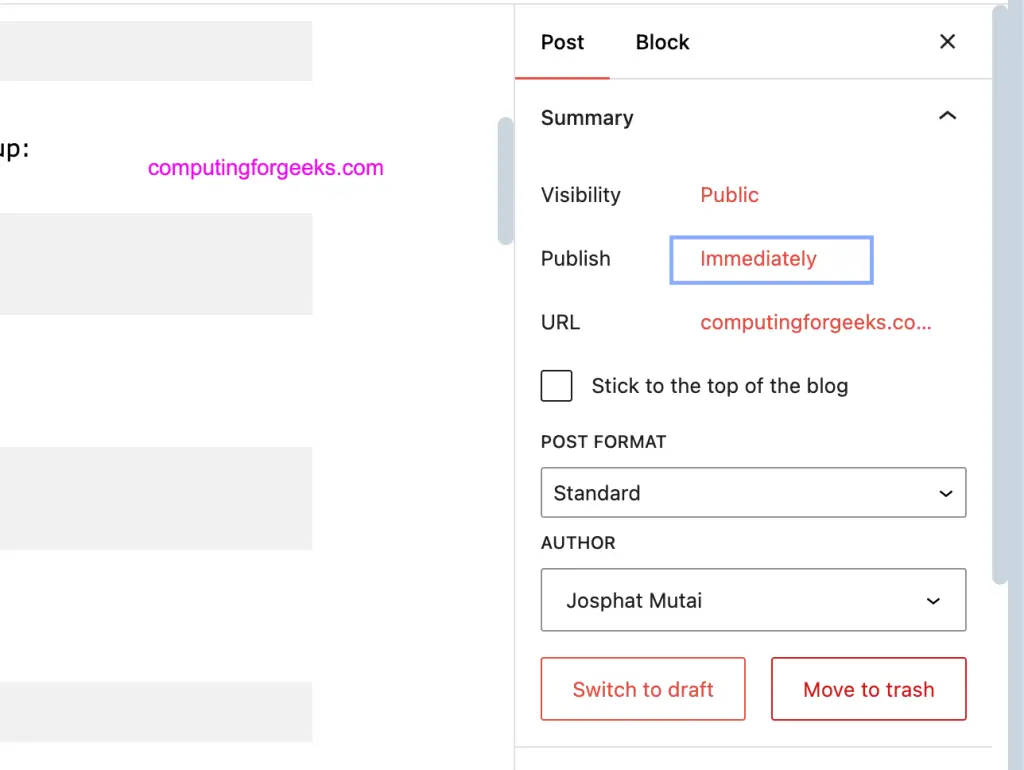This screenshot has width=1024, height=770.
Task: Click the computingforgeeks.com text in the post
Action: [265, 168]
